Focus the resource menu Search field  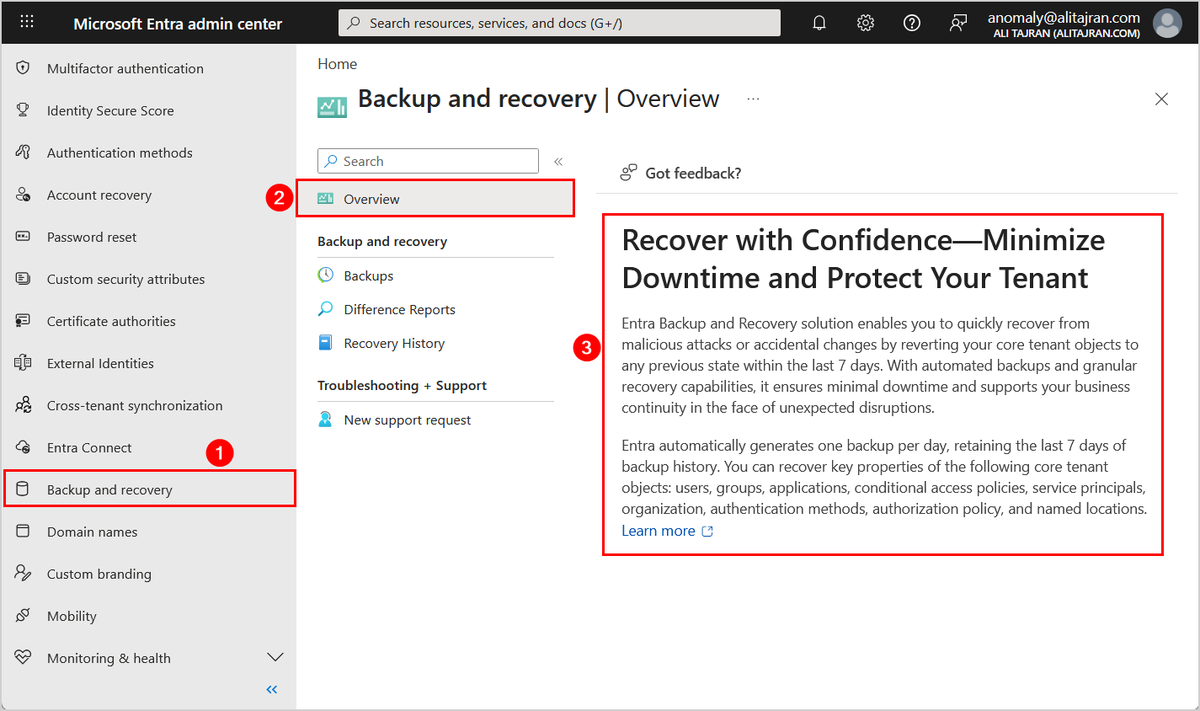pyautogui.click(x=427, y=161)
